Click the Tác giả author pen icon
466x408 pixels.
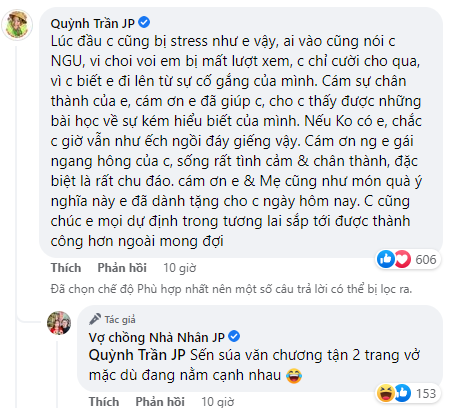[95, 319]
